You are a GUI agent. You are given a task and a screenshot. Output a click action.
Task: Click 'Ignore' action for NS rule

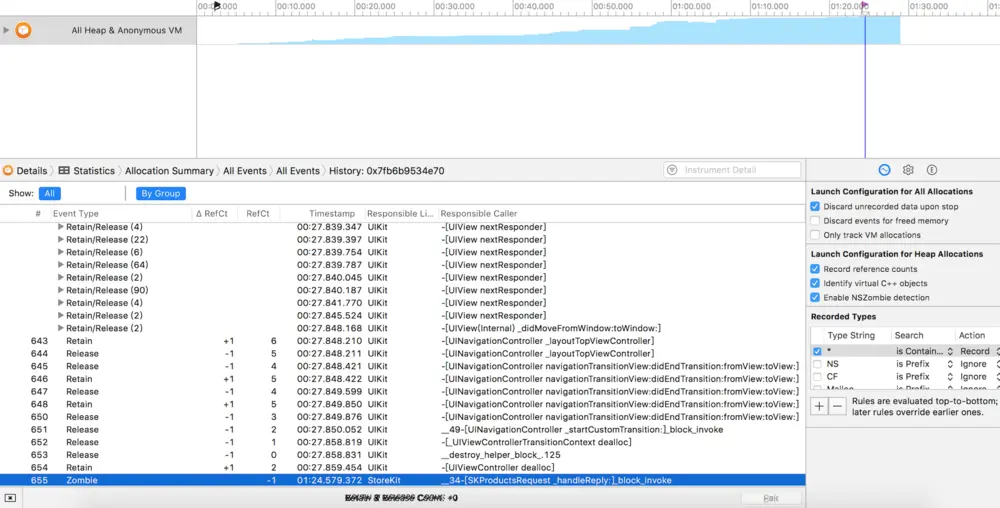(x=973, y=364)
